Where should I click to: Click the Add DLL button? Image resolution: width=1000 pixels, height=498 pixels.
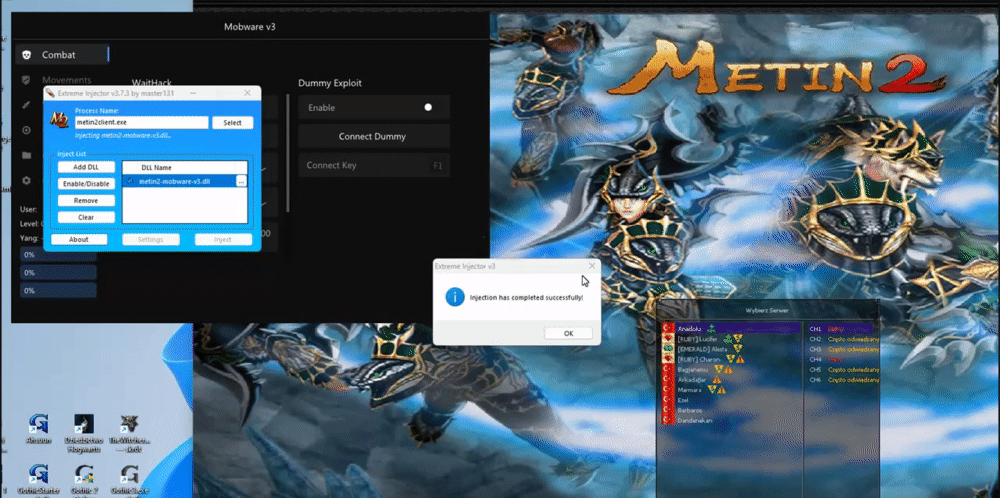(x=86, y=167)
